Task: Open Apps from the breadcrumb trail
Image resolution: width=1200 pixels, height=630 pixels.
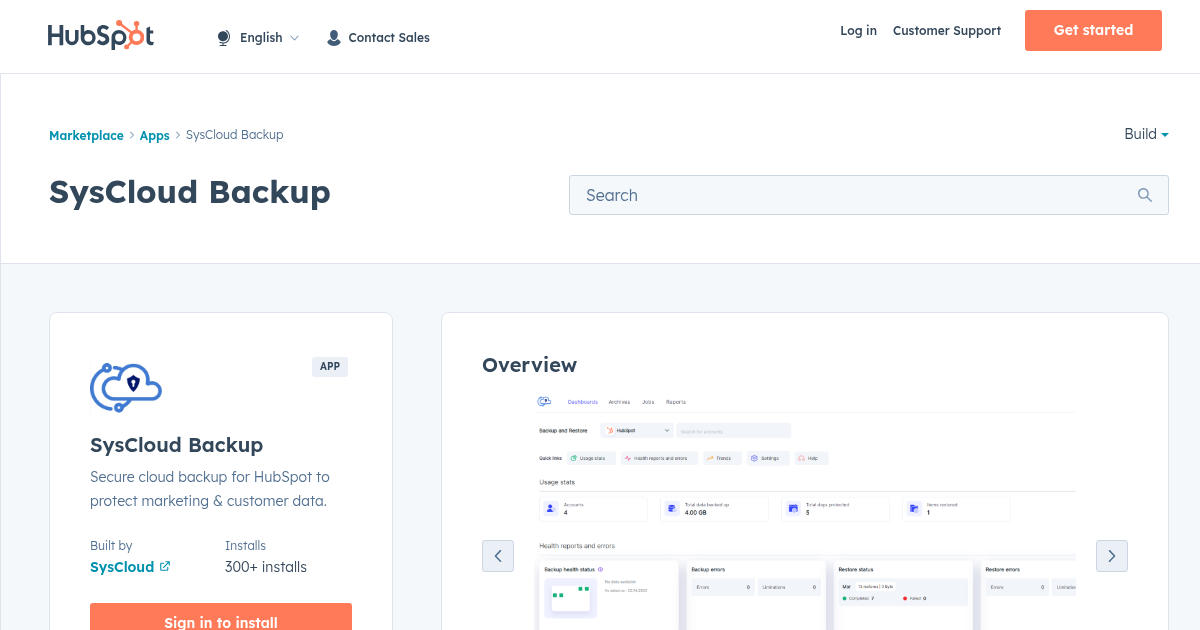Action: 154,135
